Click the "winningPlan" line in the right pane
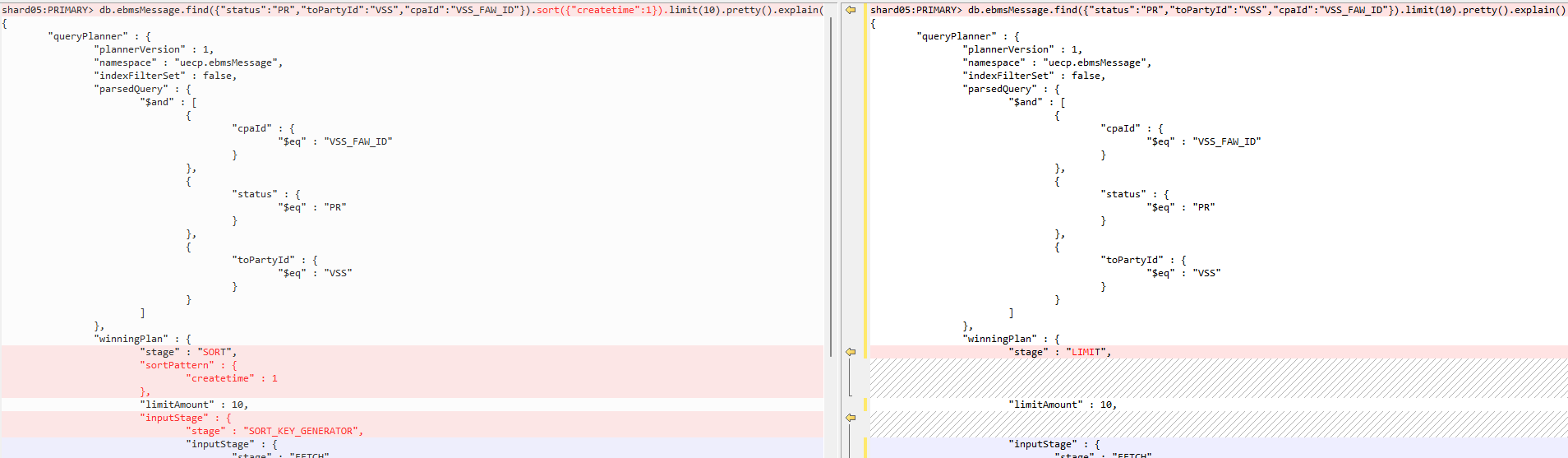Screen dimensions: 1568x458 point(1011,339)
